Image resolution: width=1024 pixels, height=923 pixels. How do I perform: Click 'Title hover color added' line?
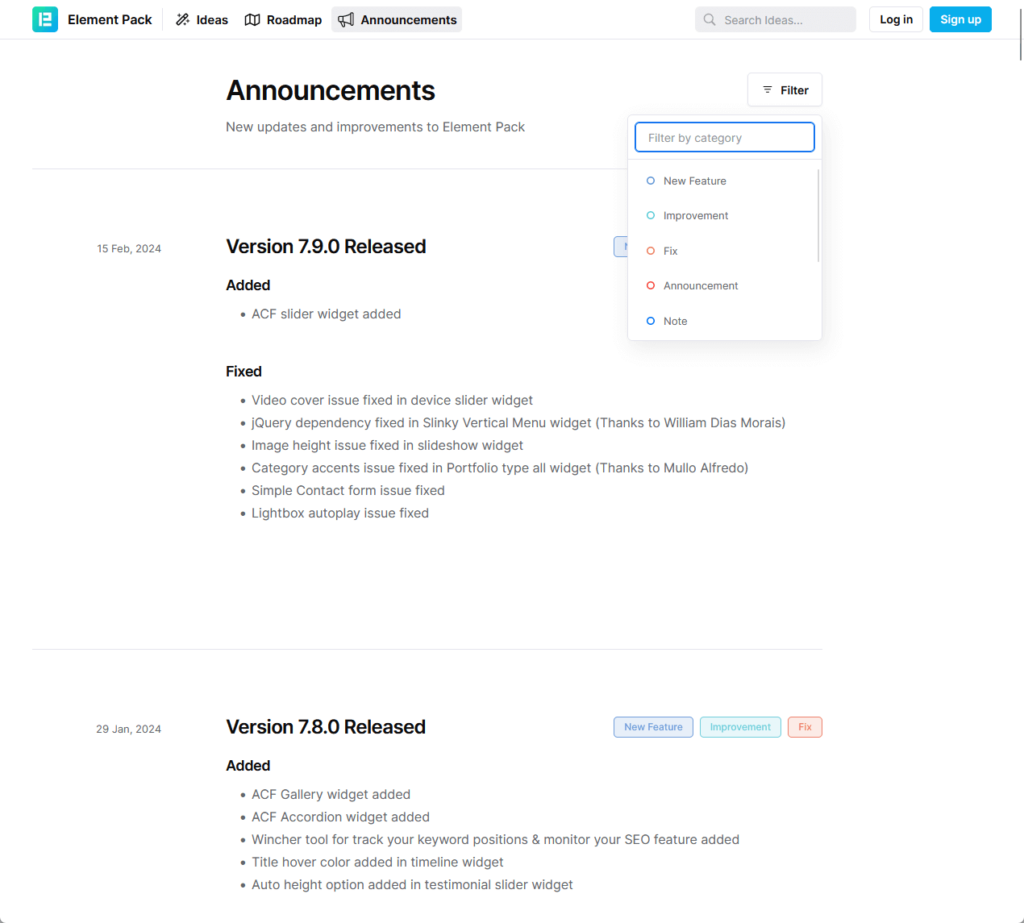(377, 862)
